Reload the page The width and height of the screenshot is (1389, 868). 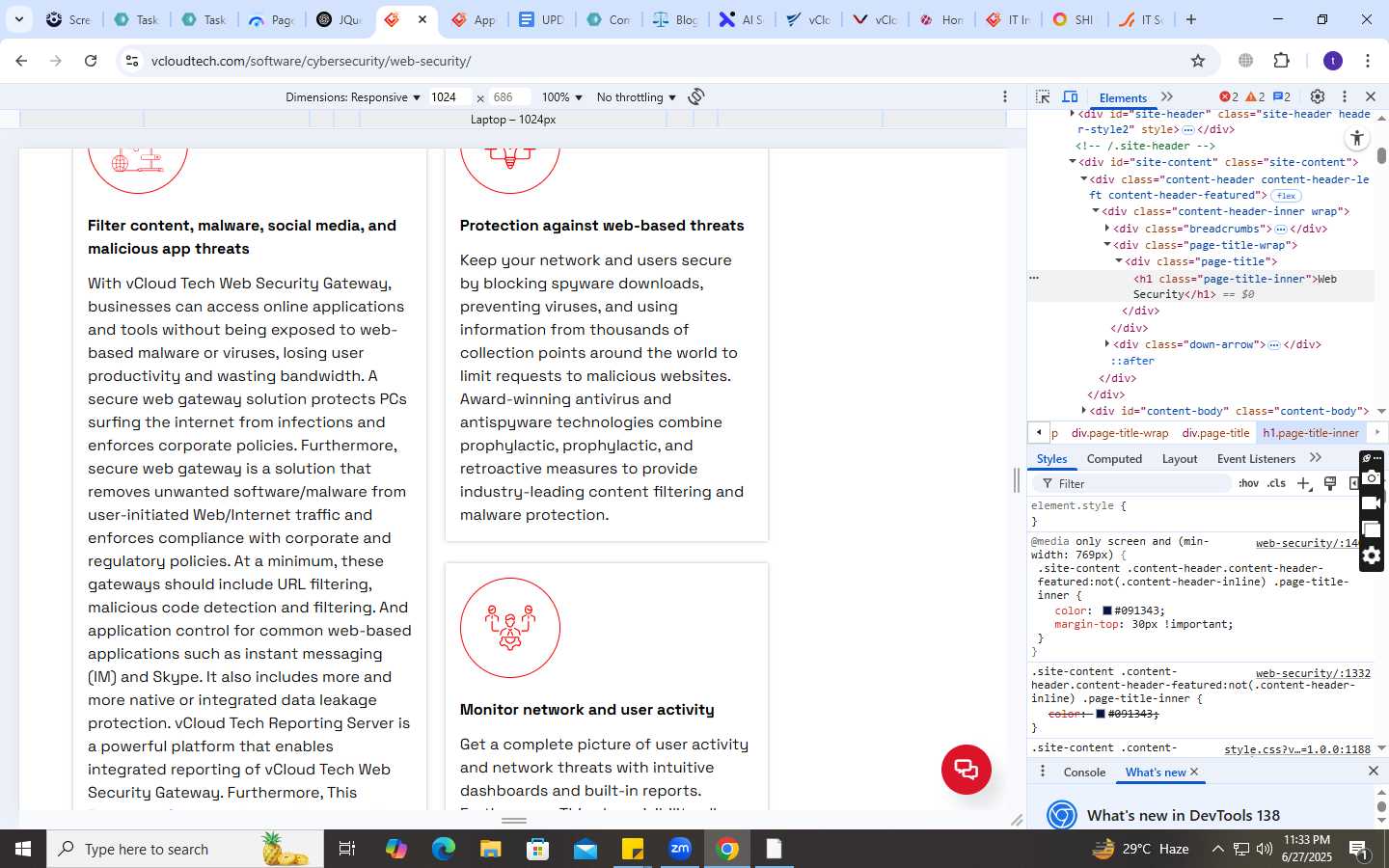91,61
